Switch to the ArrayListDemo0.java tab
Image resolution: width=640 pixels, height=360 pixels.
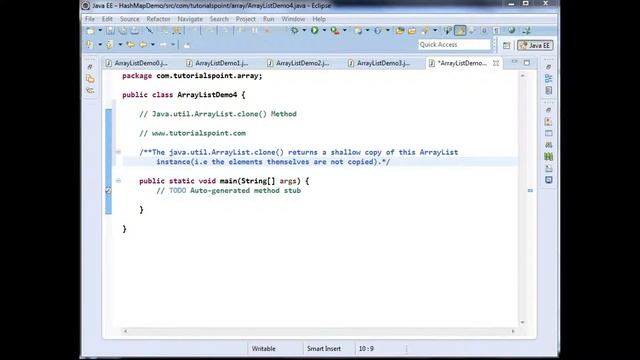(x=137, y=63)
